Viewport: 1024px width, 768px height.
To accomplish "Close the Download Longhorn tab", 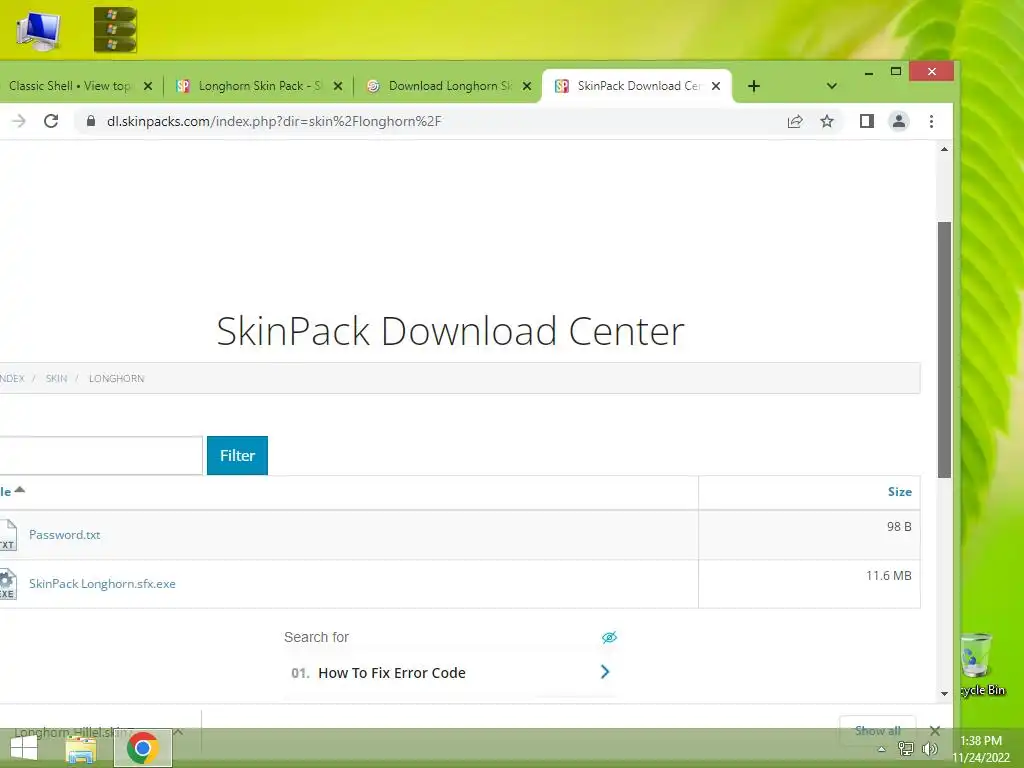I will [x=527, y=86].
